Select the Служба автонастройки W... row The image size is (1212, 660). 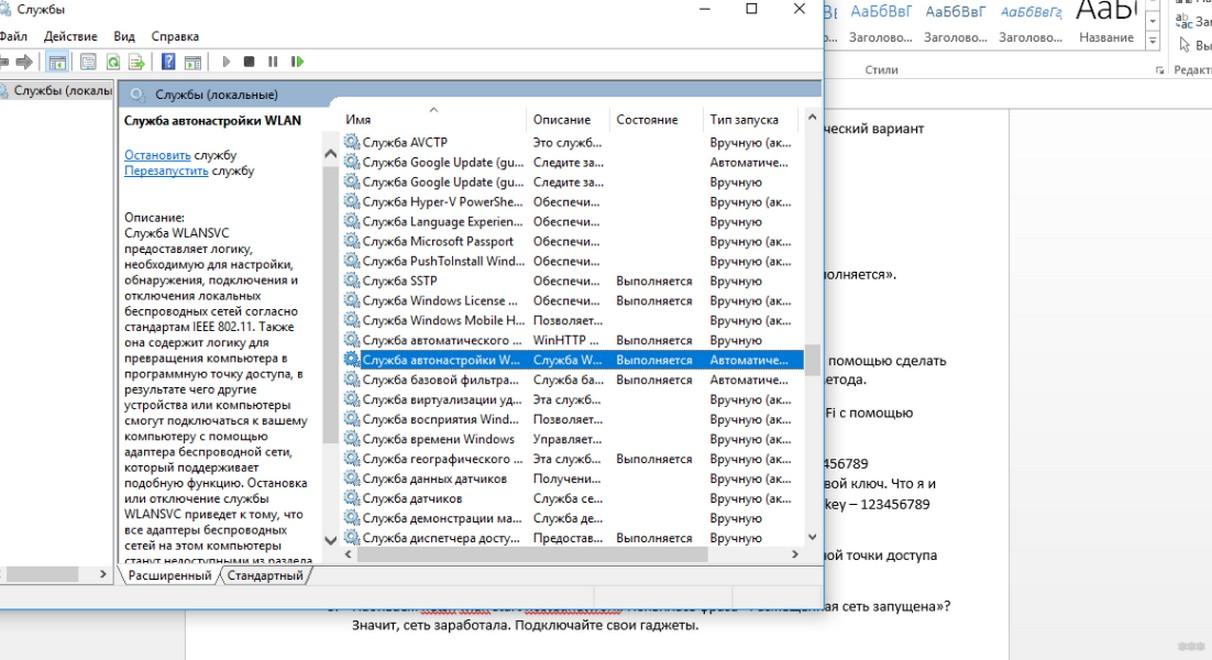click(x=572, y=360)
